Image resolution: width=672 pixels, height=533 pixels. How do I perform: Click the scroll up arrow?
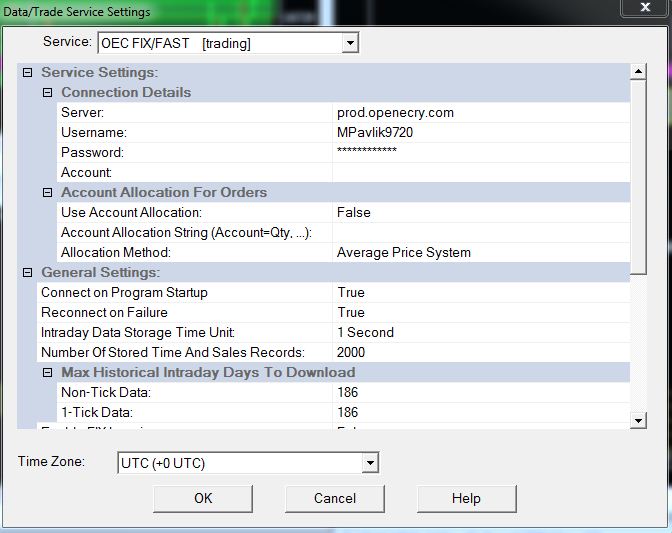638,71
